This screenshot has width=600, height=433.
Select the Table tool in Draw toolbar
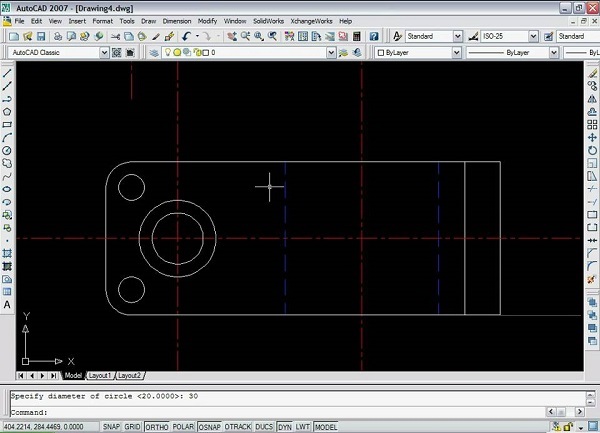[7, 292]
